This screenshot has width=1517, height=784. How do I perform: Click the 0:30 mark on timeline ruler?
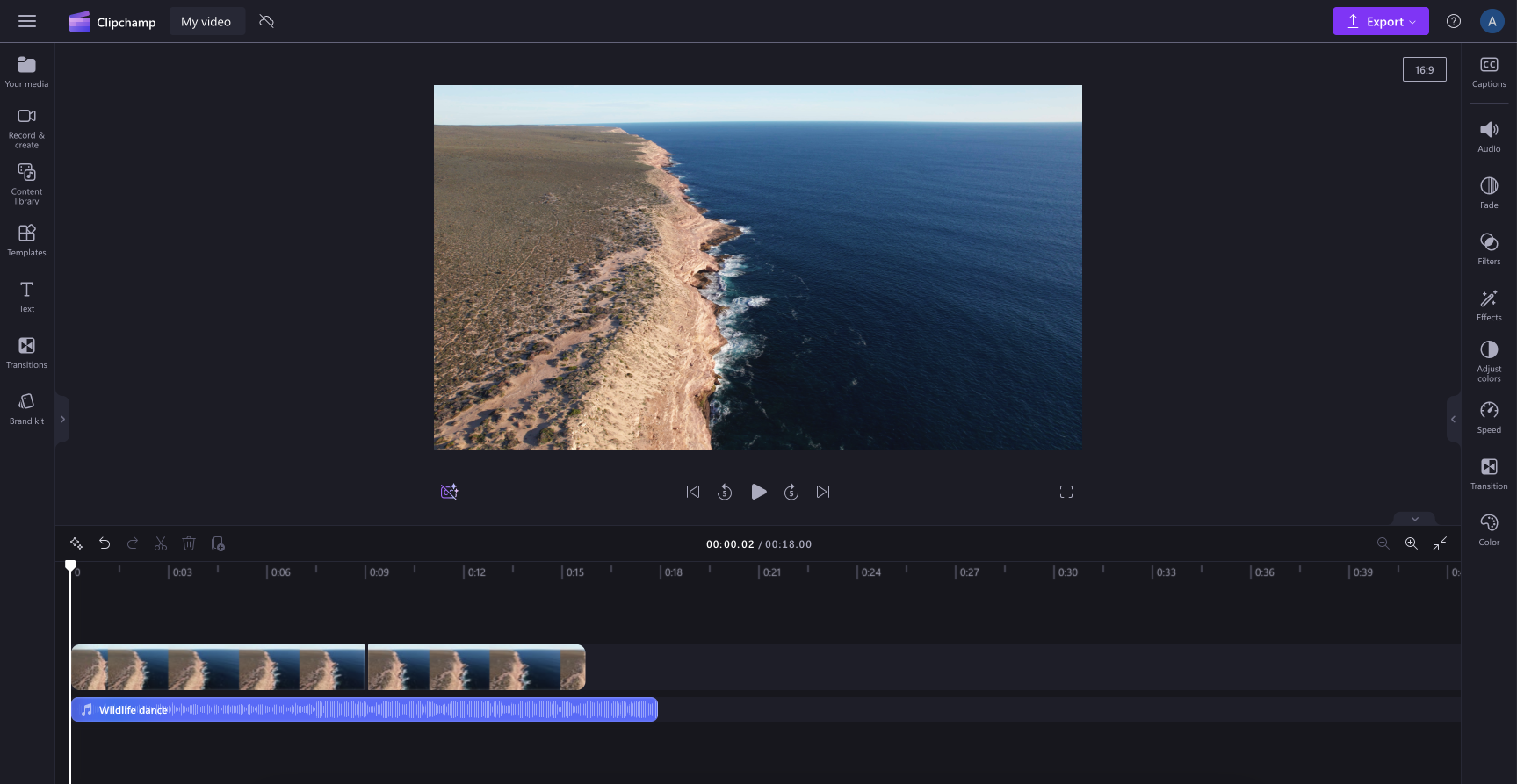point(1067,572)
